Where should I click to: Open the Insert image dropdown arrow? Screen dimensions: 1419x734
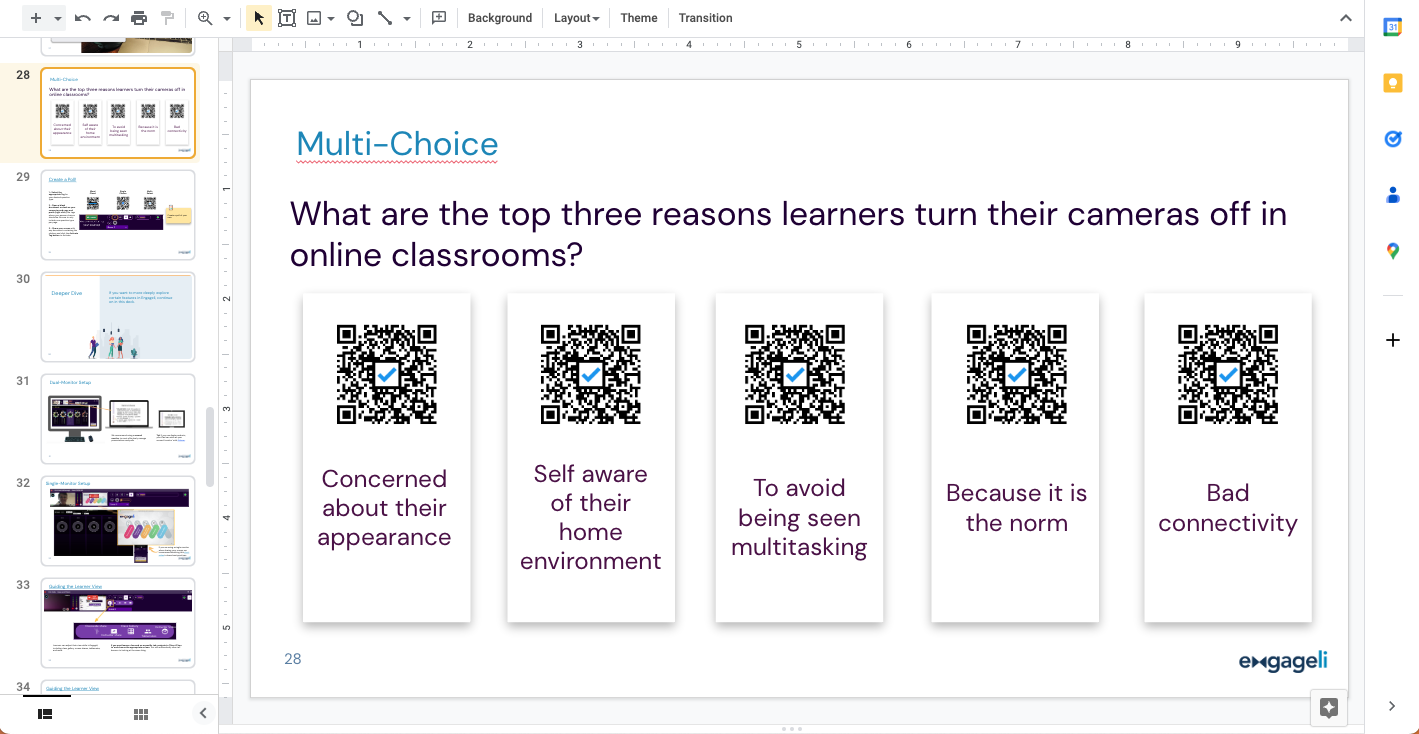tap(331, 18)
